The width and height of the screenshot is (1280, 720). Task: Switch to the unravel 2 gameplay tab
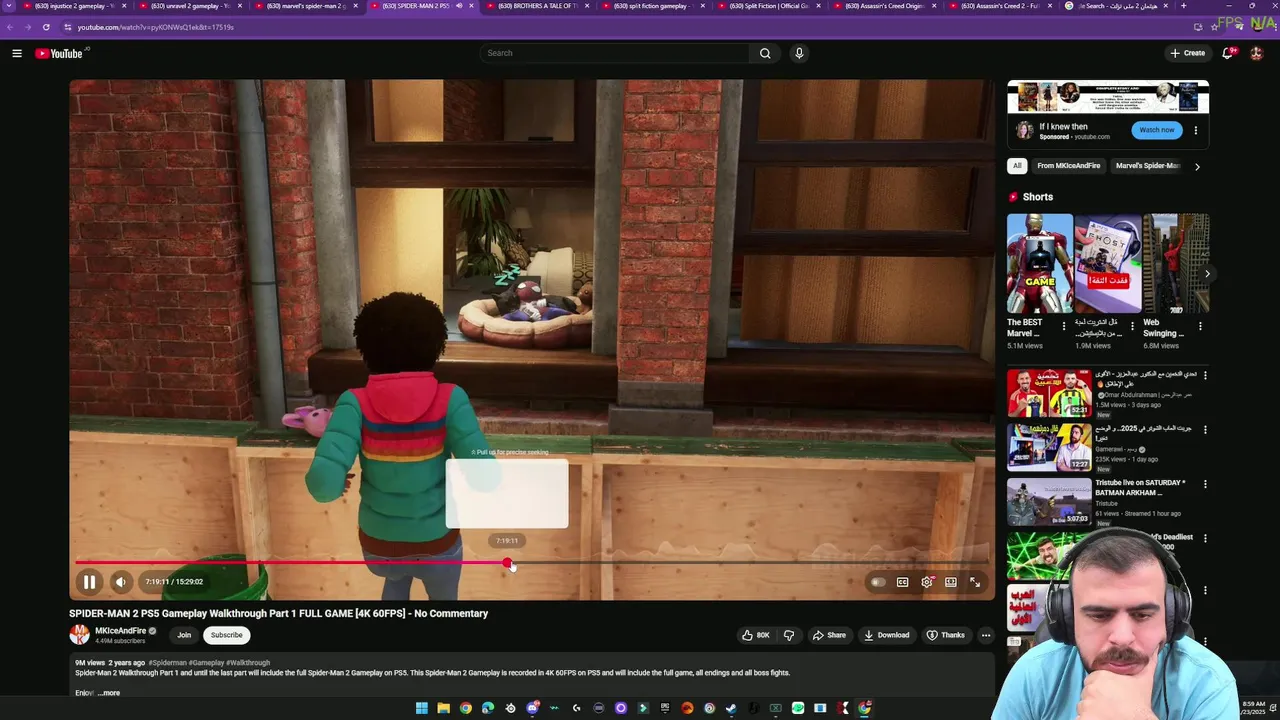tap(192, 6)
